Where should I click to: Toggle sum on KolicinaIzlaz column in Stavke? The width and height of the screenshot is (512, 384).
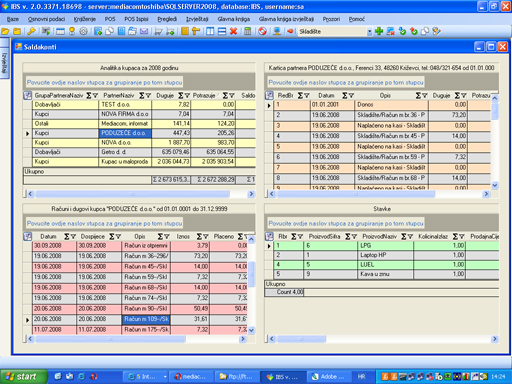point(455,237)
